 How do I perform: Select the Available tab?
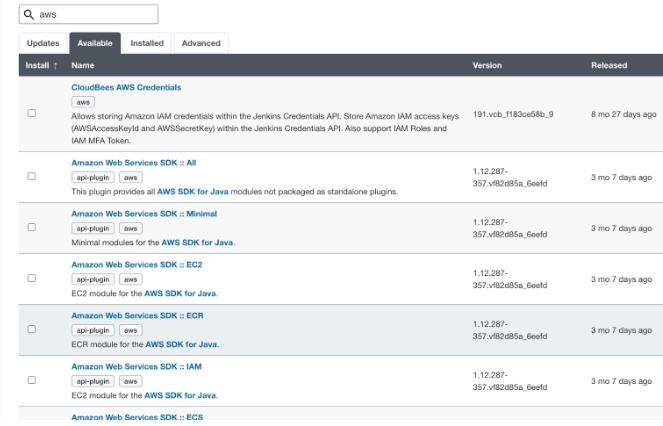95,43
